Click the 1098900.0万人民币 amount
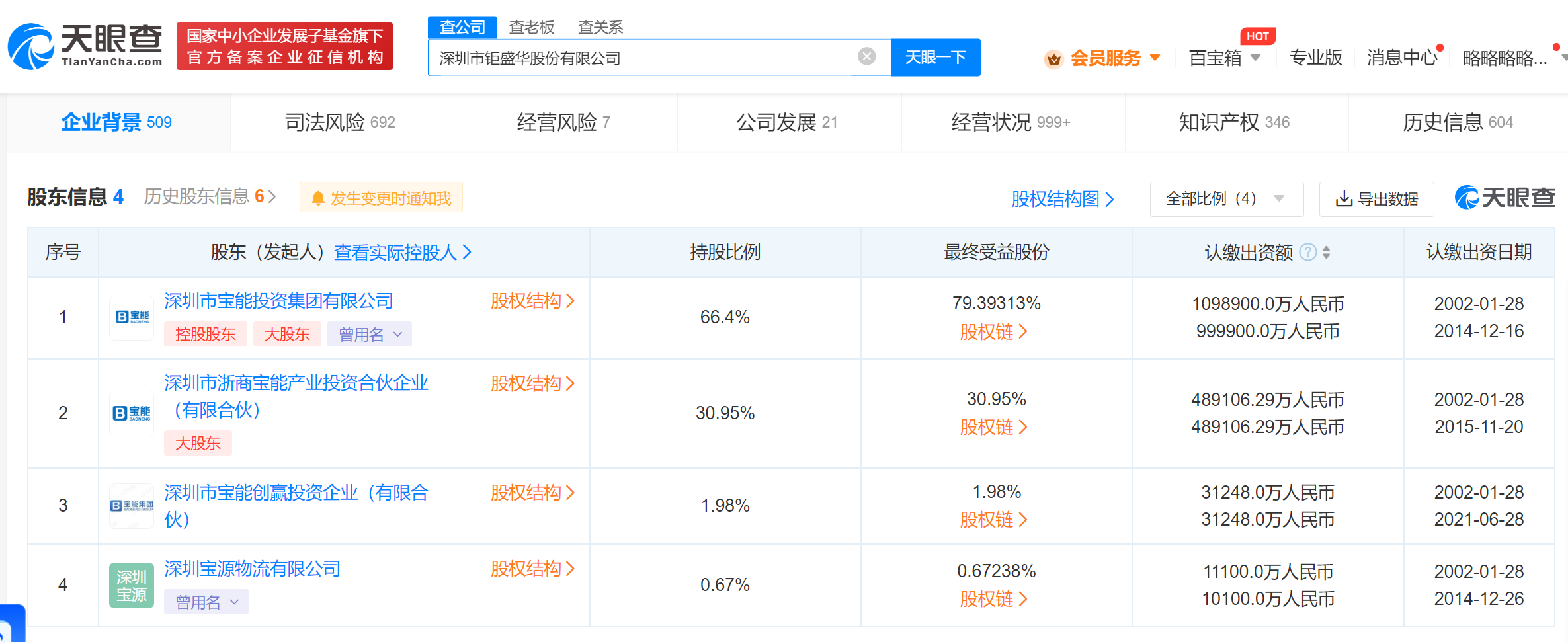The image size is (1568, 642). pyautogui.click(x=1268, y=304)
